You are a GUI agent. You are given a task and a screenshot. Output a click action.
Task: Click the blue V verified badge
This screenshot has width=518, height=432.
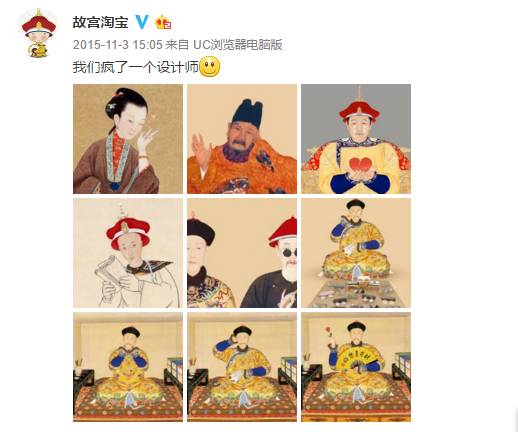tap(142, 22)
